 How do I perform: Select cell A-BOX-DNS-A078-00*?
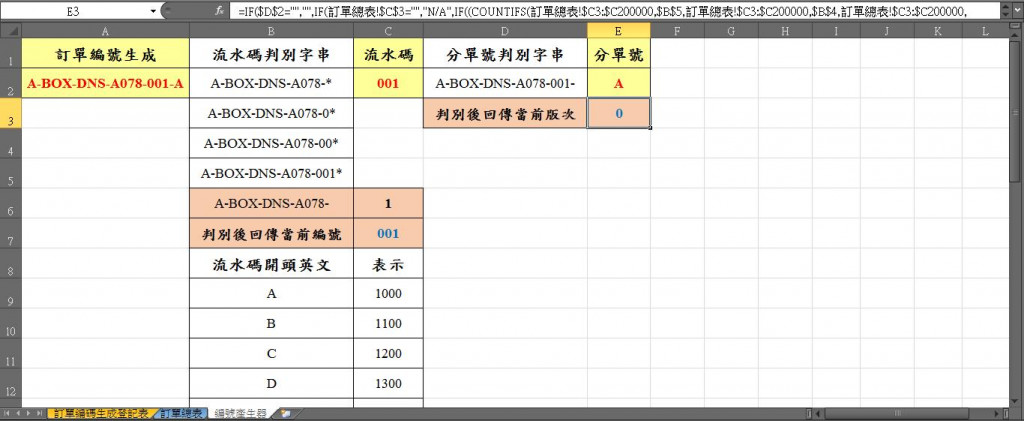coord(271,143)
